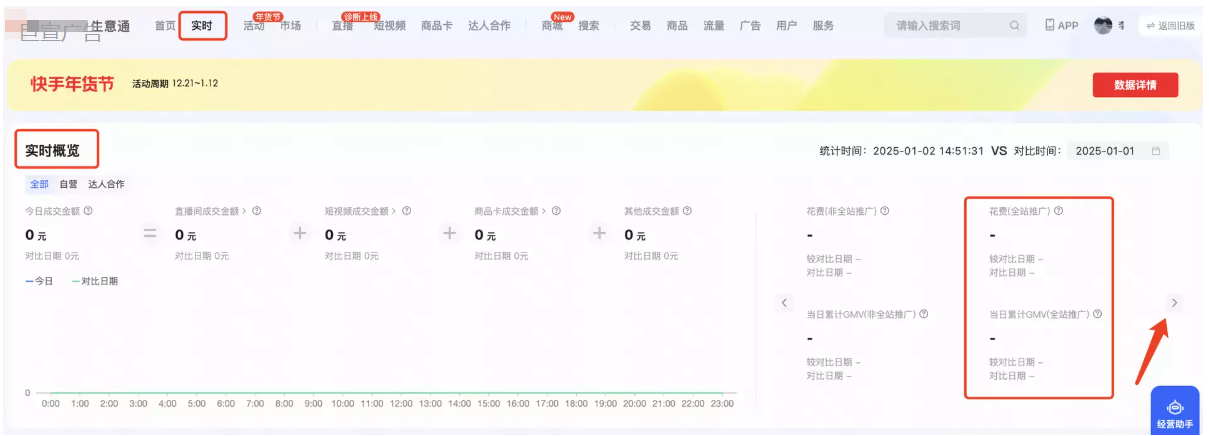Select the 自营 filter tab
The width and height of the screenshot is (1209, 436).
click(68, 184)
